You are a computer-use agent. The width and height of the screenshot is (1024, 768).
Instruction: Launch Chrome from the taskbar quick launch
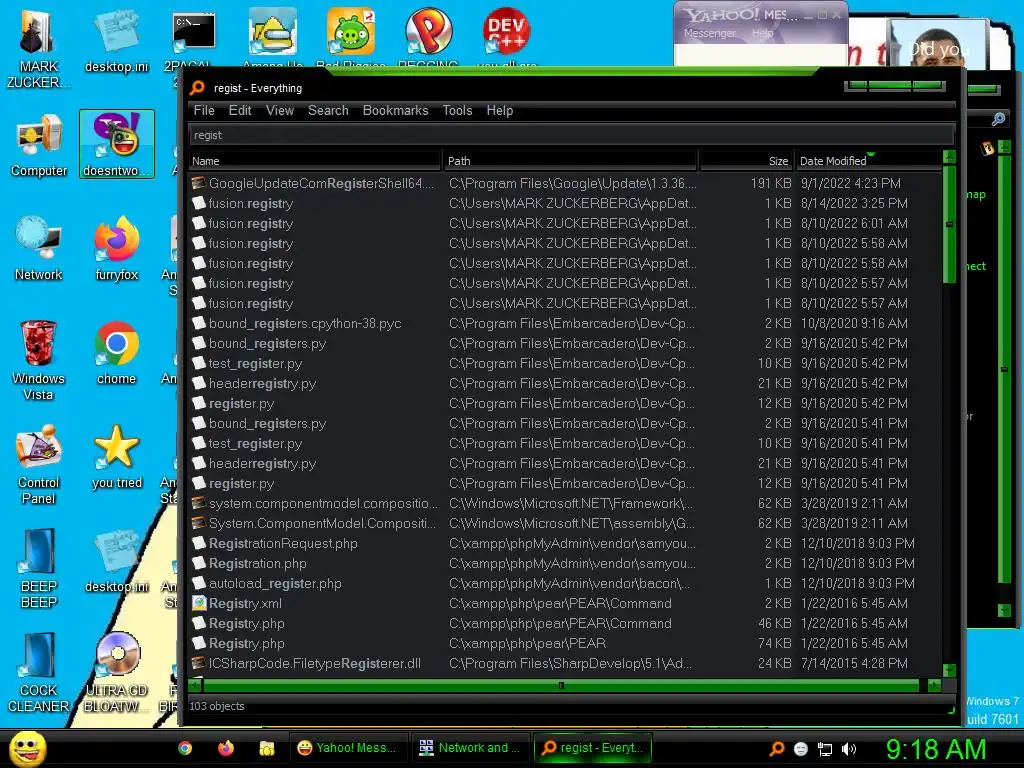185,748
